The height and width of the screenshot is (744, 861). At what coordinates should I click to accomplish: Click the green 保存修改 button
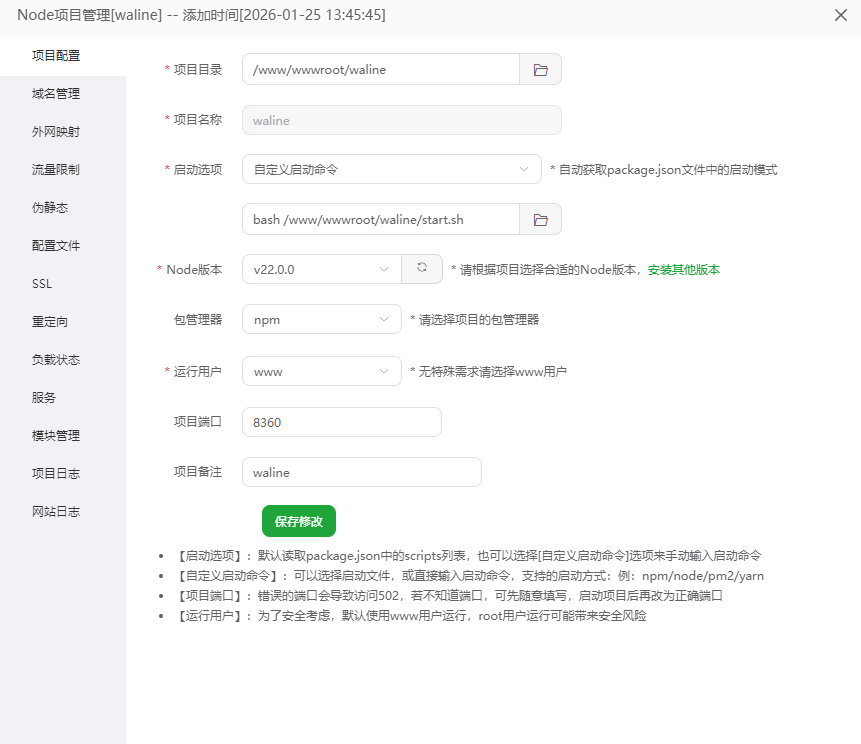tap(299, 521)
